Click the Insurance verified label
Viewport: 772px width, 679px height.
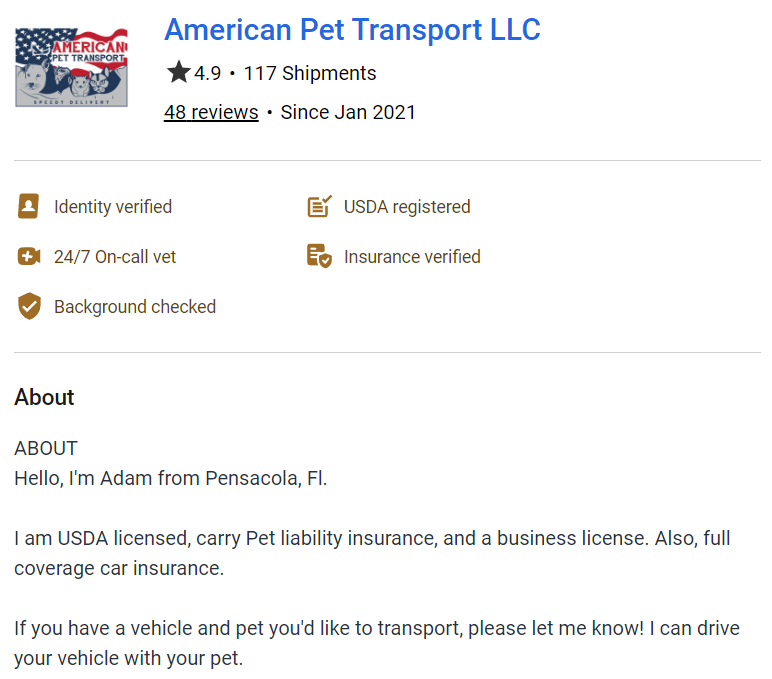click(x=412, y=257)
